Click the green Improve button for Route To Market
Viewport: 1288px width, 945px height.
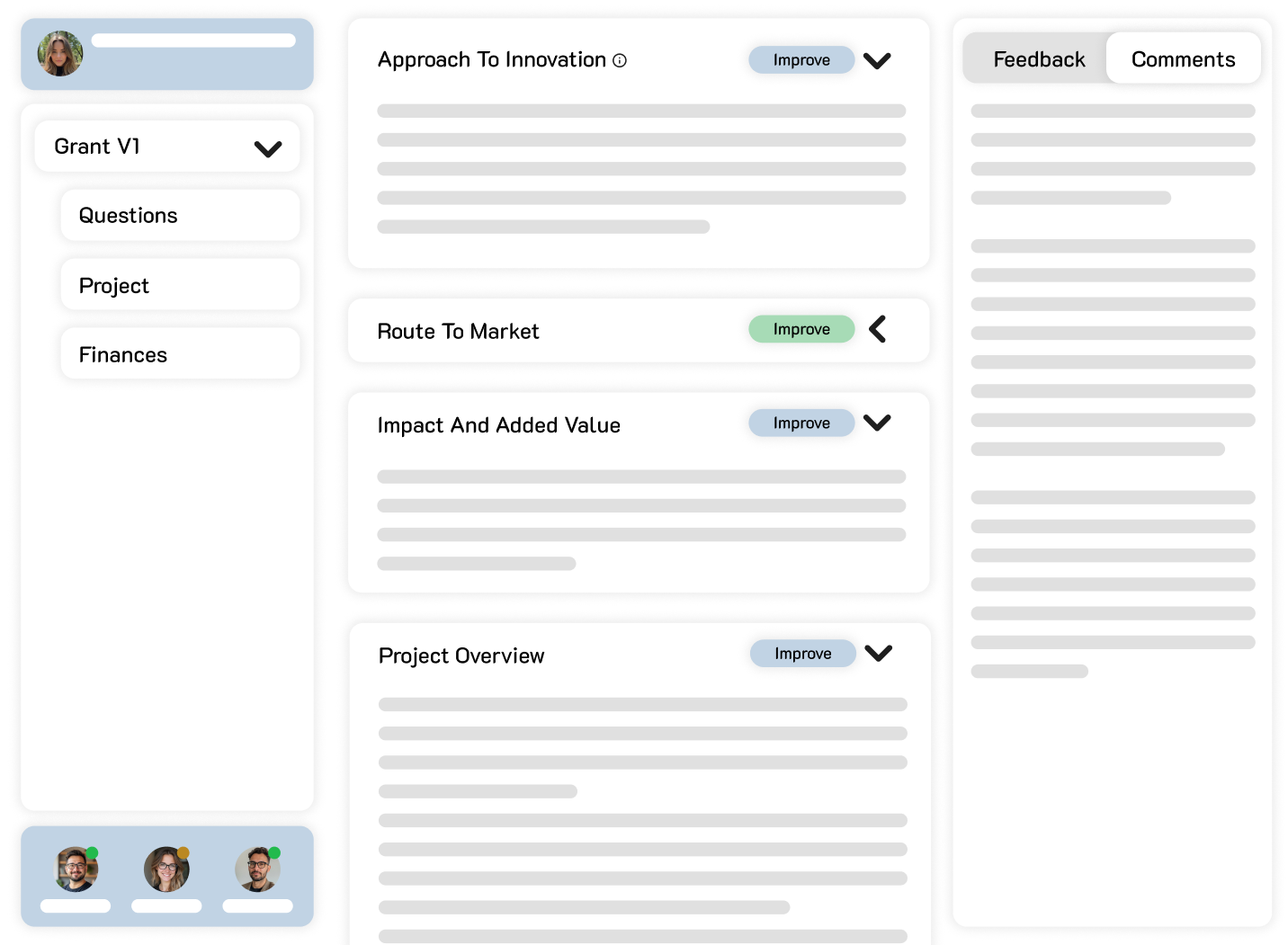801,329
